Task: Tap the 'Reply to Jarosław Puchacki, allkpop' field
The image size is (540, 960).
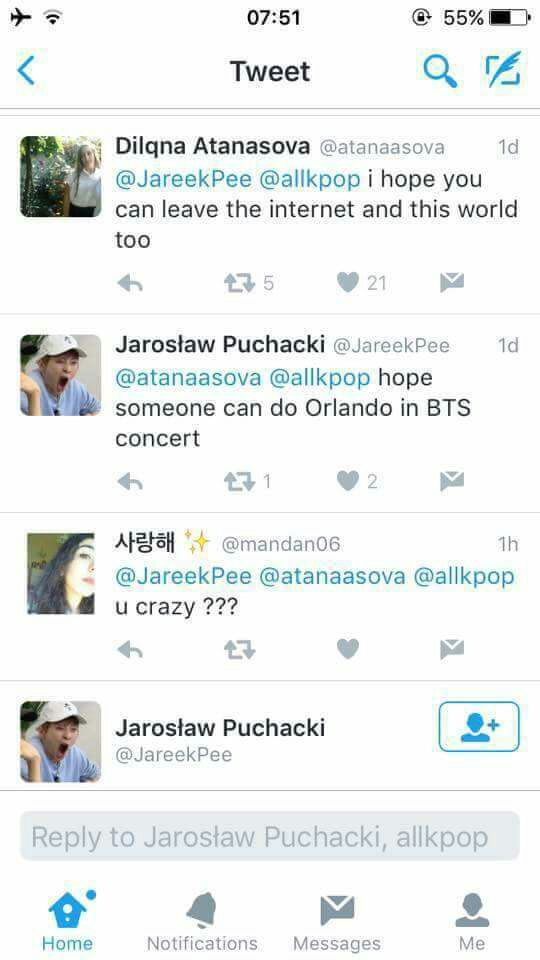Action: pos(270,836)
